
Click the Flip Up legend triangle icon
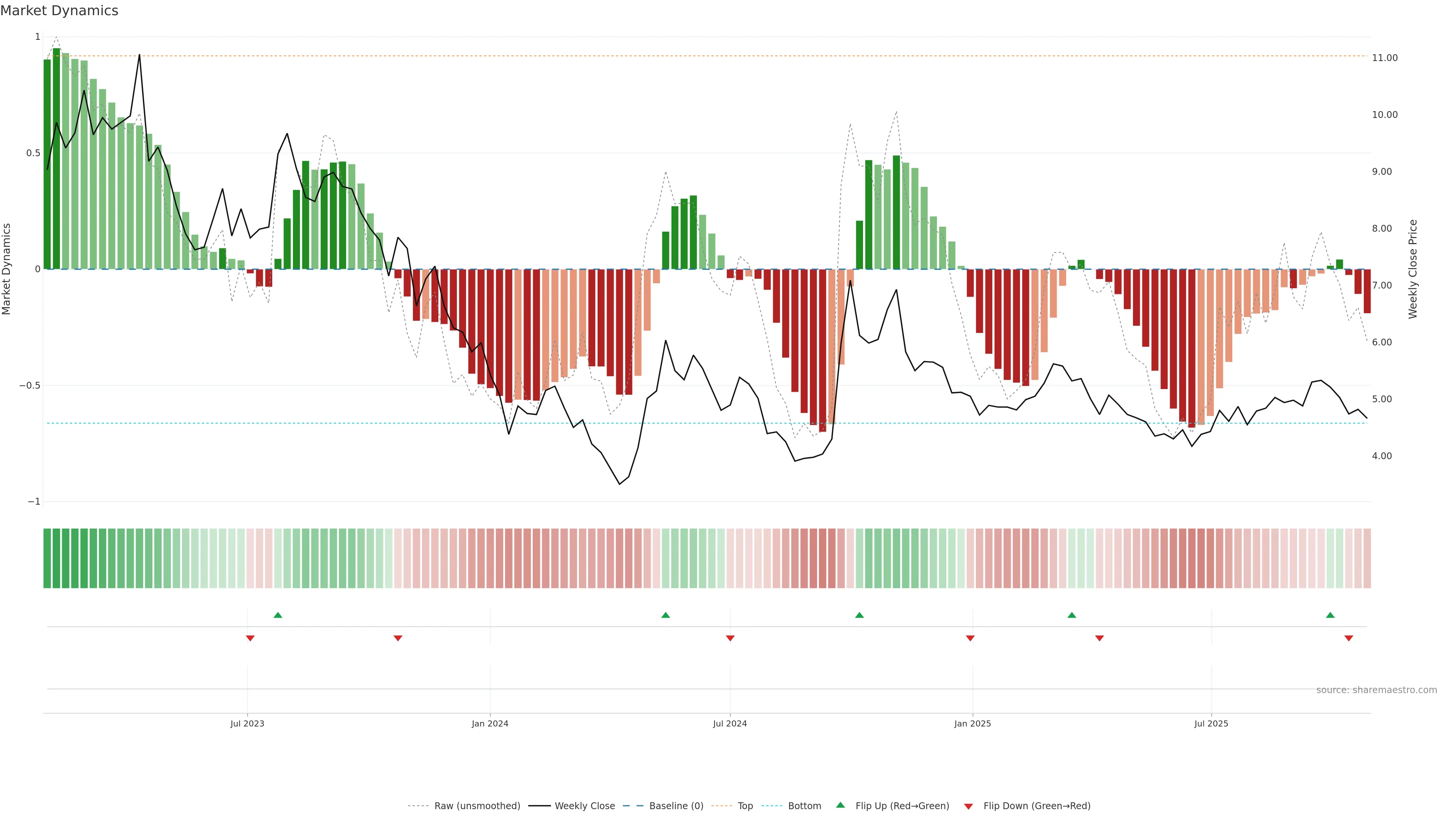click(841, 805)
